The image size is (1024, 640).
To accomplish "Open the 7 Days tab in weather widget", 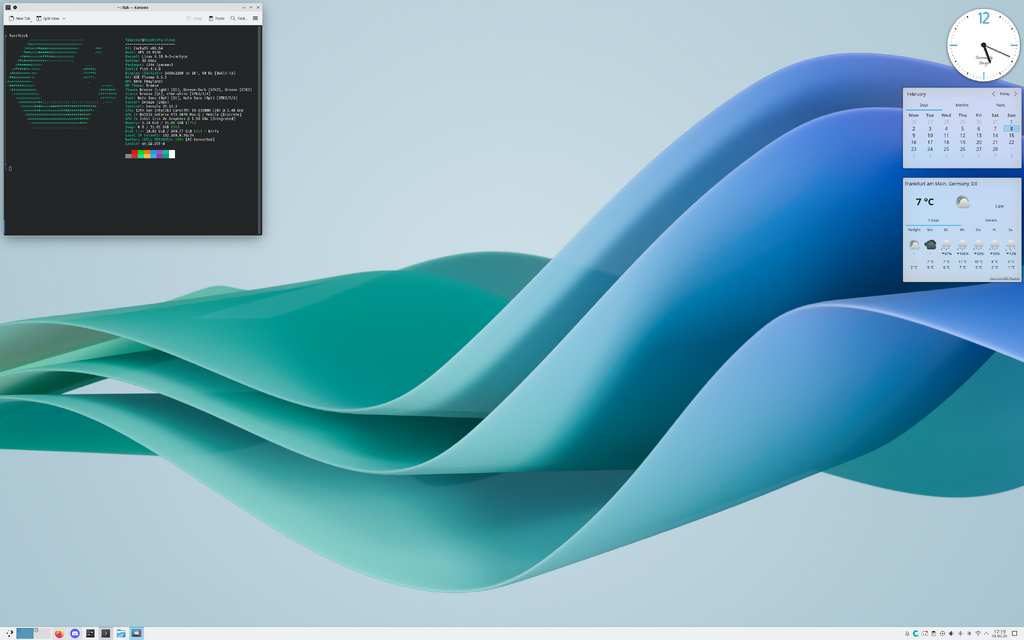I will click(933, 221).
